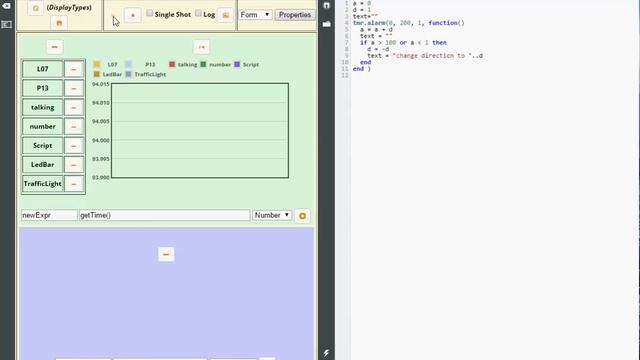Click the panel icon below the back arrow

point(7,24)
